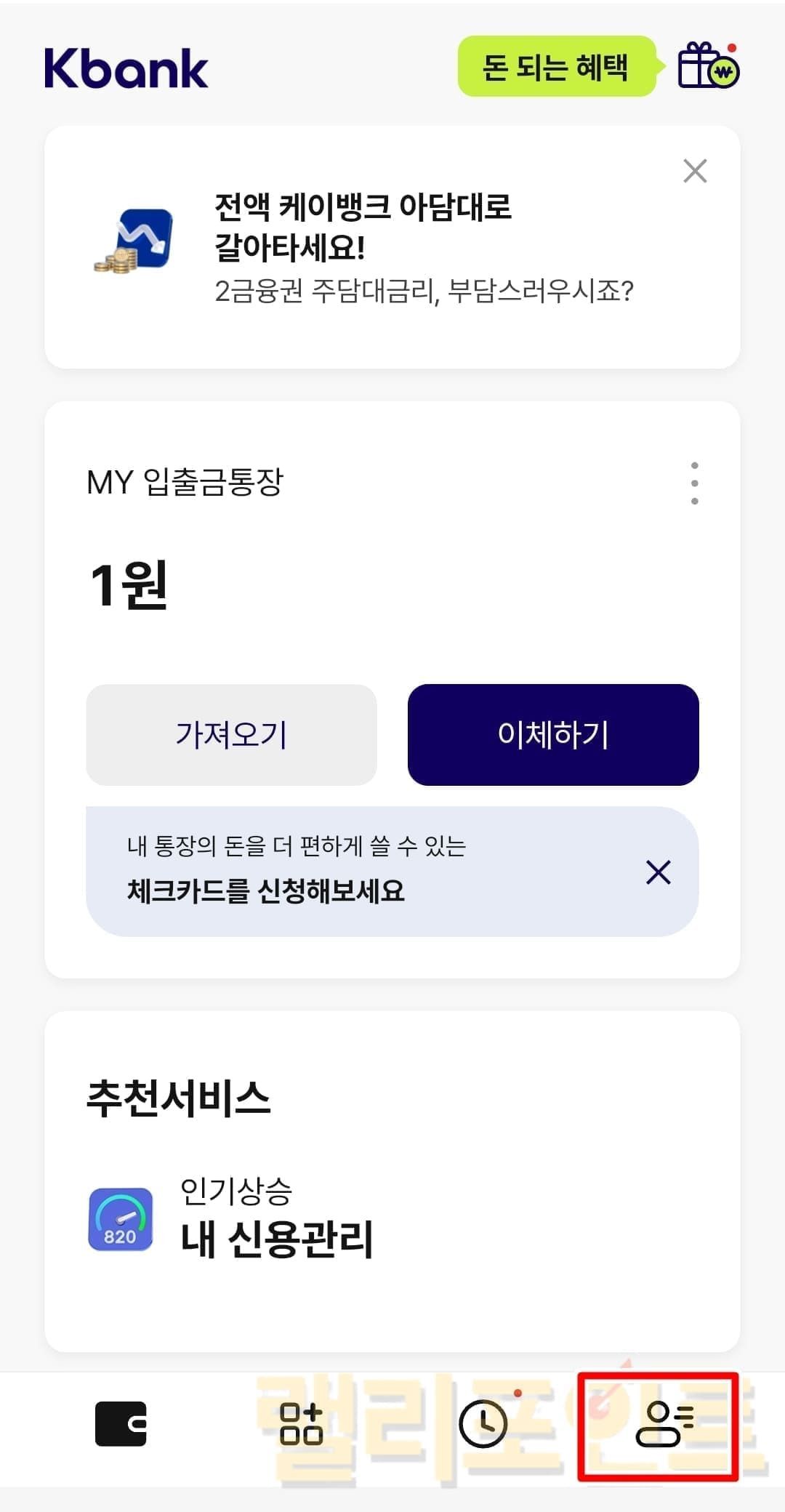This screenshot has height=1512, width=785.
Task: Tap the 1원 account balance
Action: tap(129, 585)
